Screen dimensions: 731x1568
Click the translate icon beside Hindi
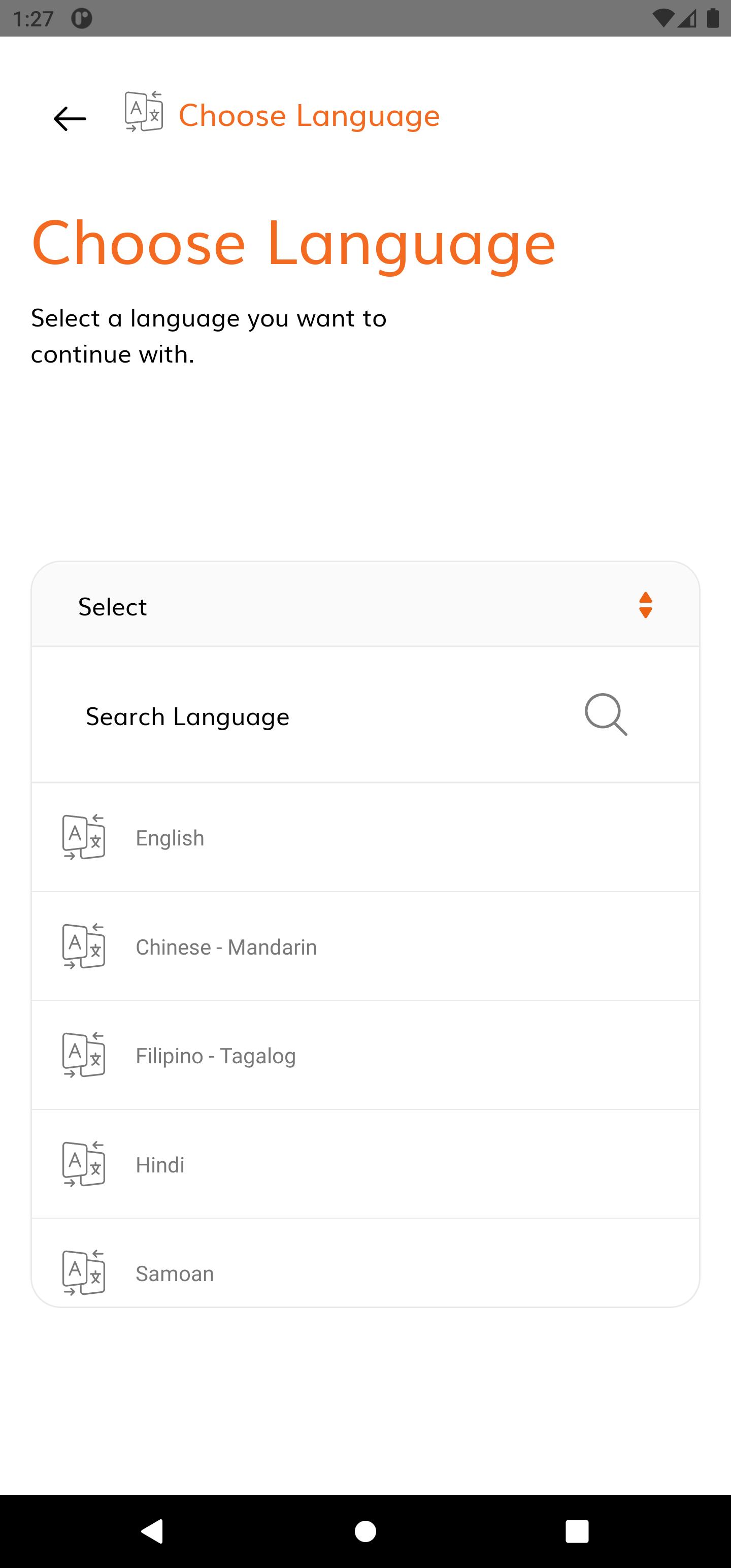click(x=84, y=1164)
